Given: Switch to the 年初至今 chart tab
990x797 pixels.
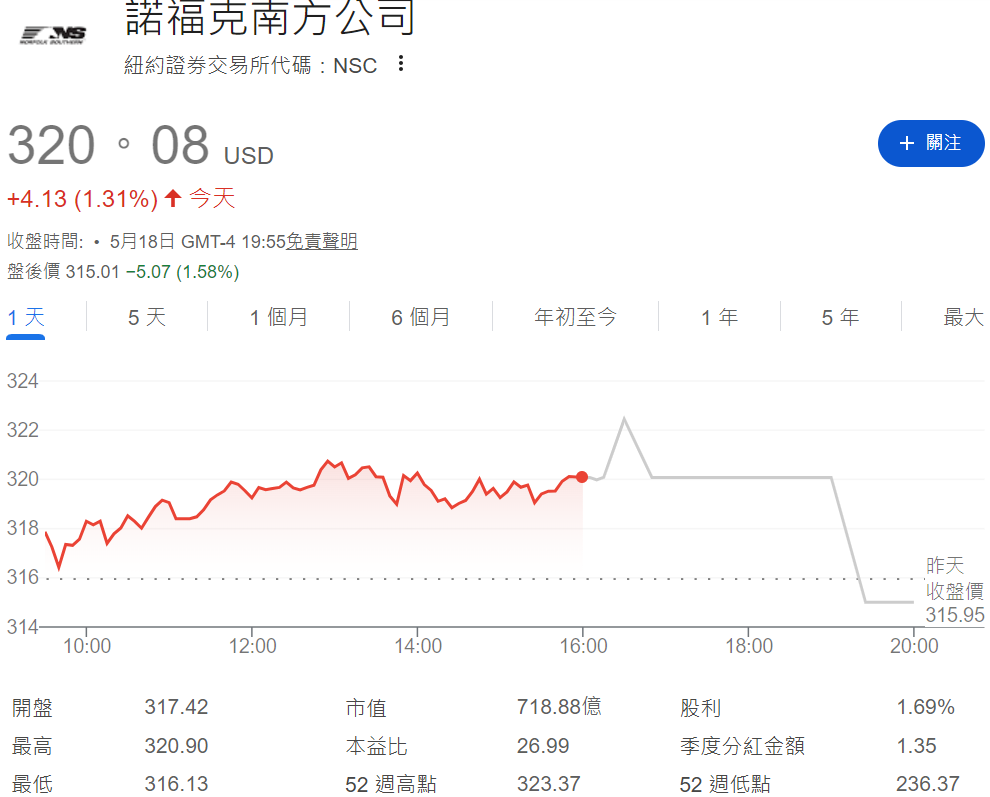Looking at the screenshot, I should pos(575,317).
